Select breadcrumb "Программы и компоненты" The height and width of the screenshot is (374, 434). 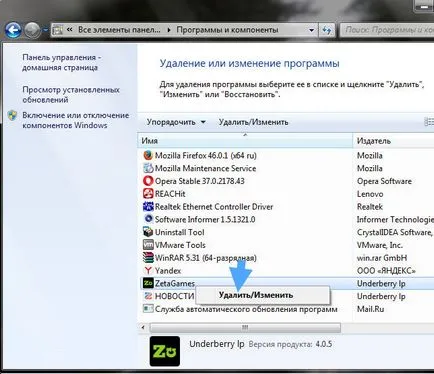point(227,30)
